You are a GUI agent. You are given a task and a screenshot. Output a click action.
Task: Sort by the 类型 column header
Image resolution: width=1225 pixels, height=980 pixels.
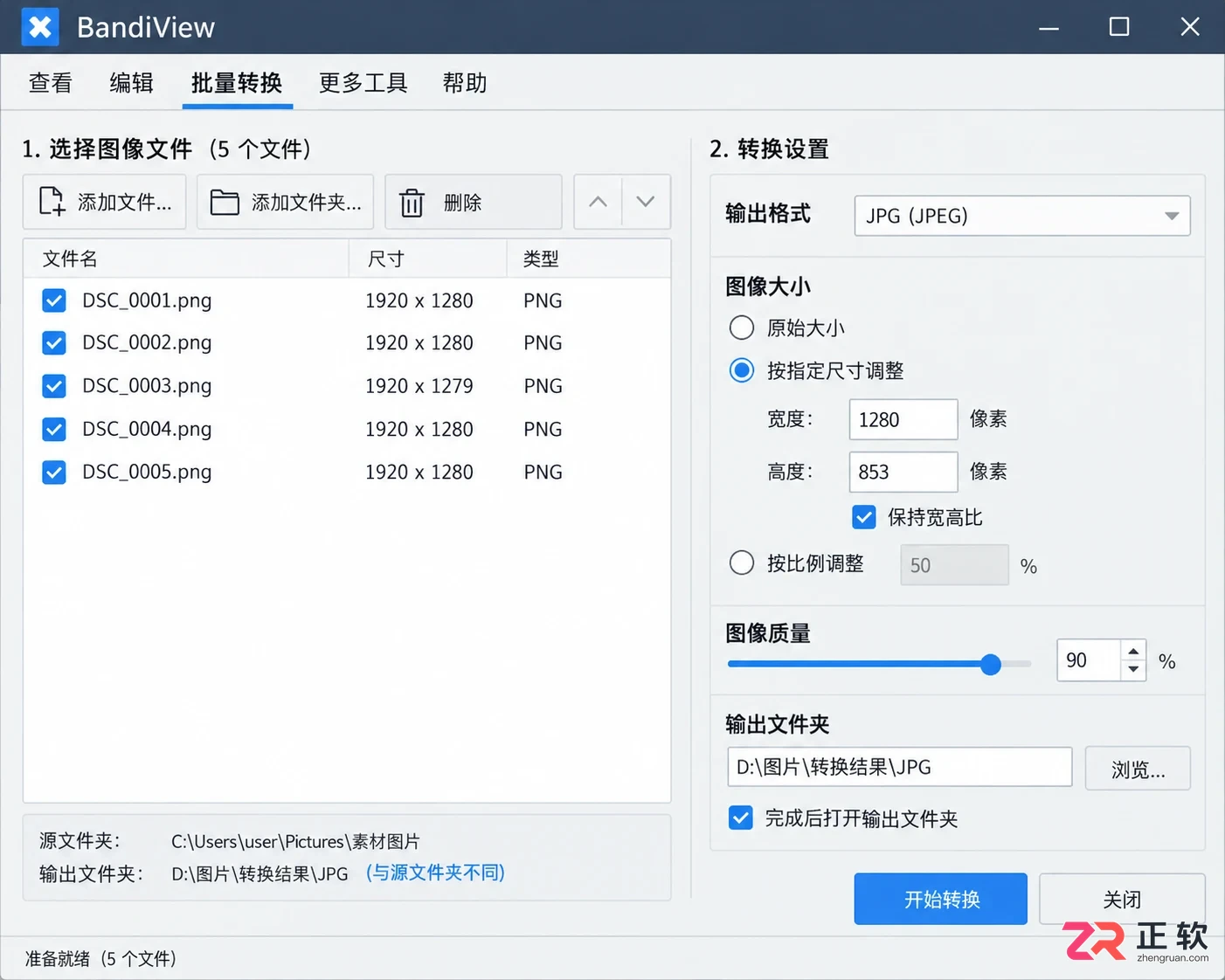589,259
